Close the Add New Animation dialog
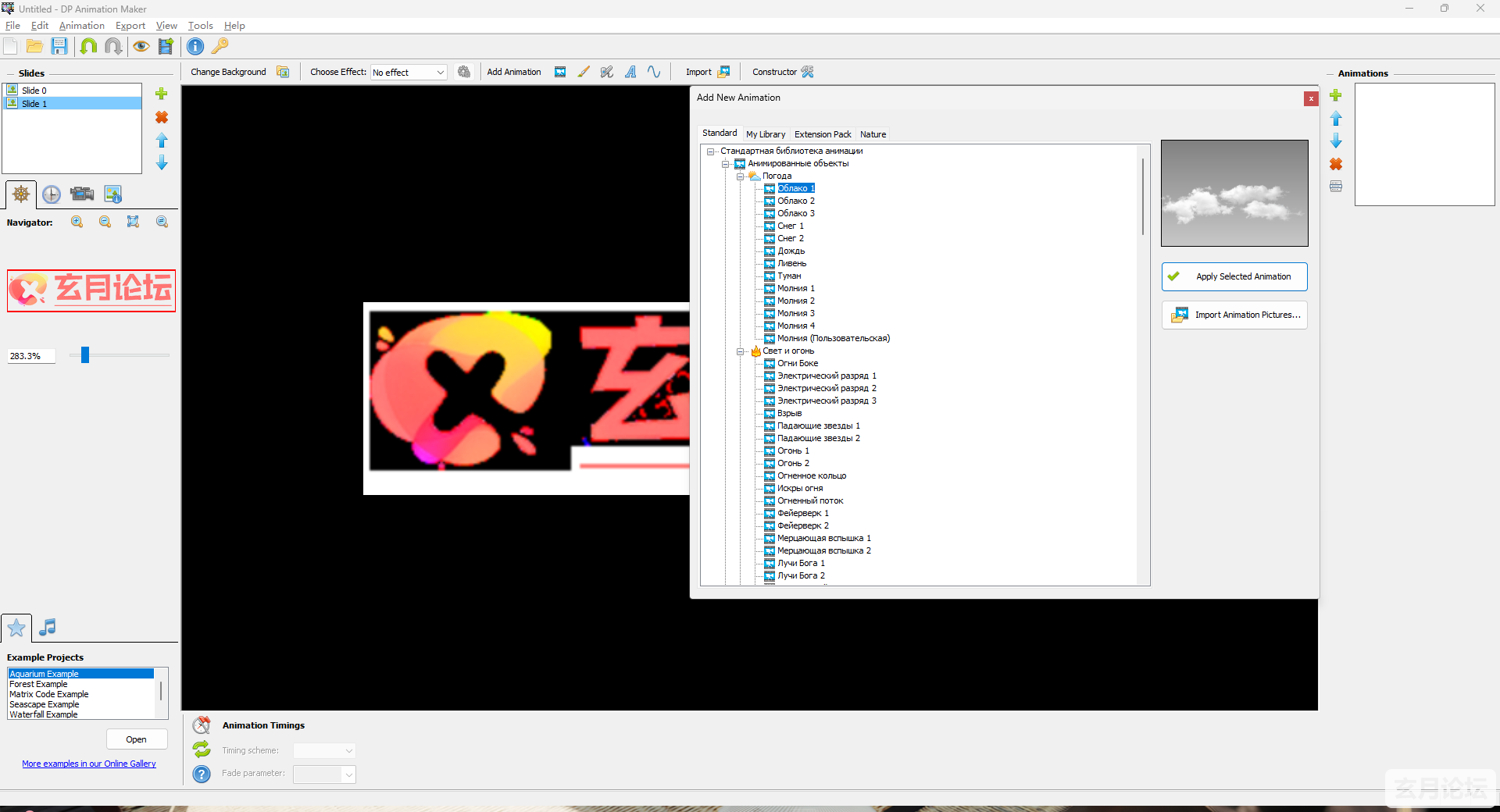 click(1311, 98)
